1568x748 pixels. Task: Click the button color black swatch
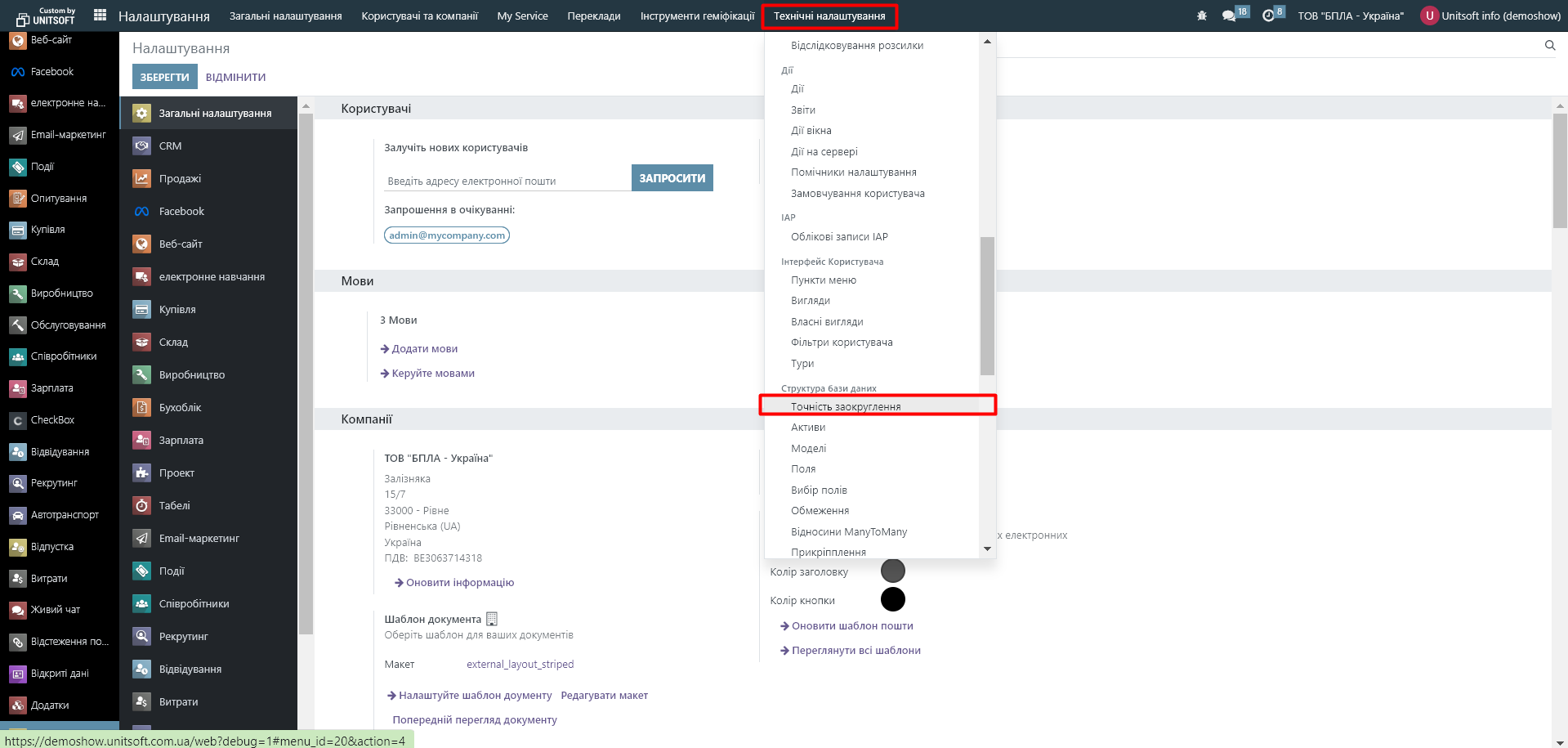pos(893,599)
